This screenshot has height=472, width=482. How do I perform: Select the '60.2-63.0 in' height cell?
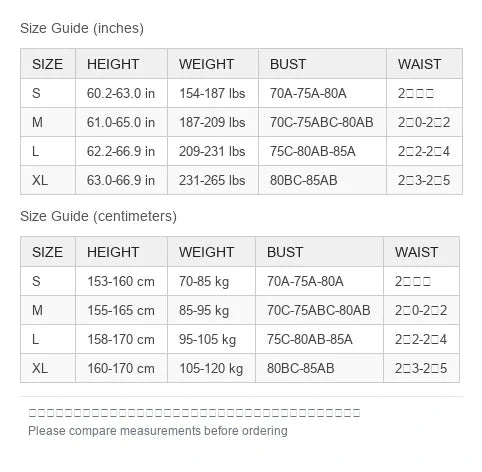[121, 93]
